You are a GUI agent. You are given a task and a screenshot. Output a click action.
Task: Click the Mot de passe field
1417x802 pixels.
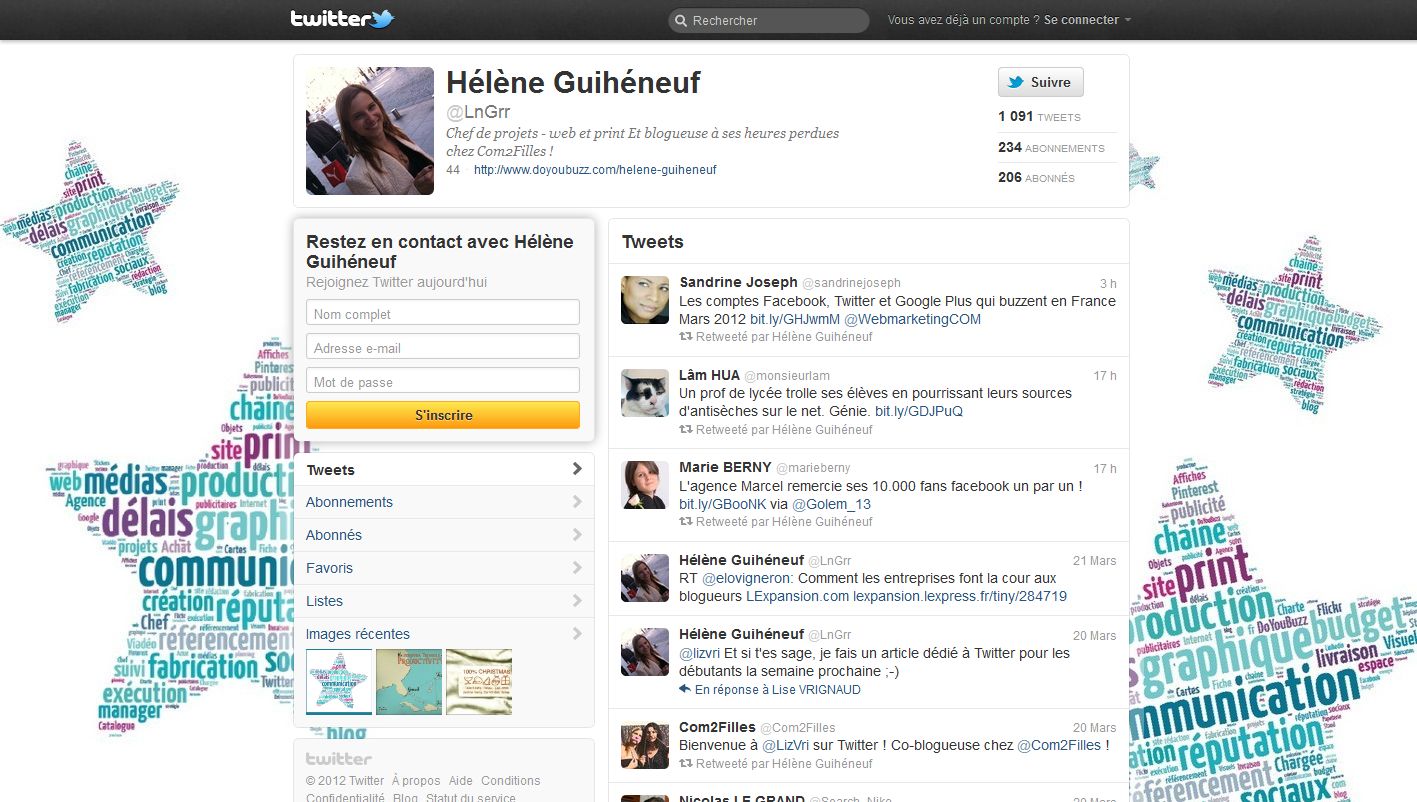click(x=443, y=381)
